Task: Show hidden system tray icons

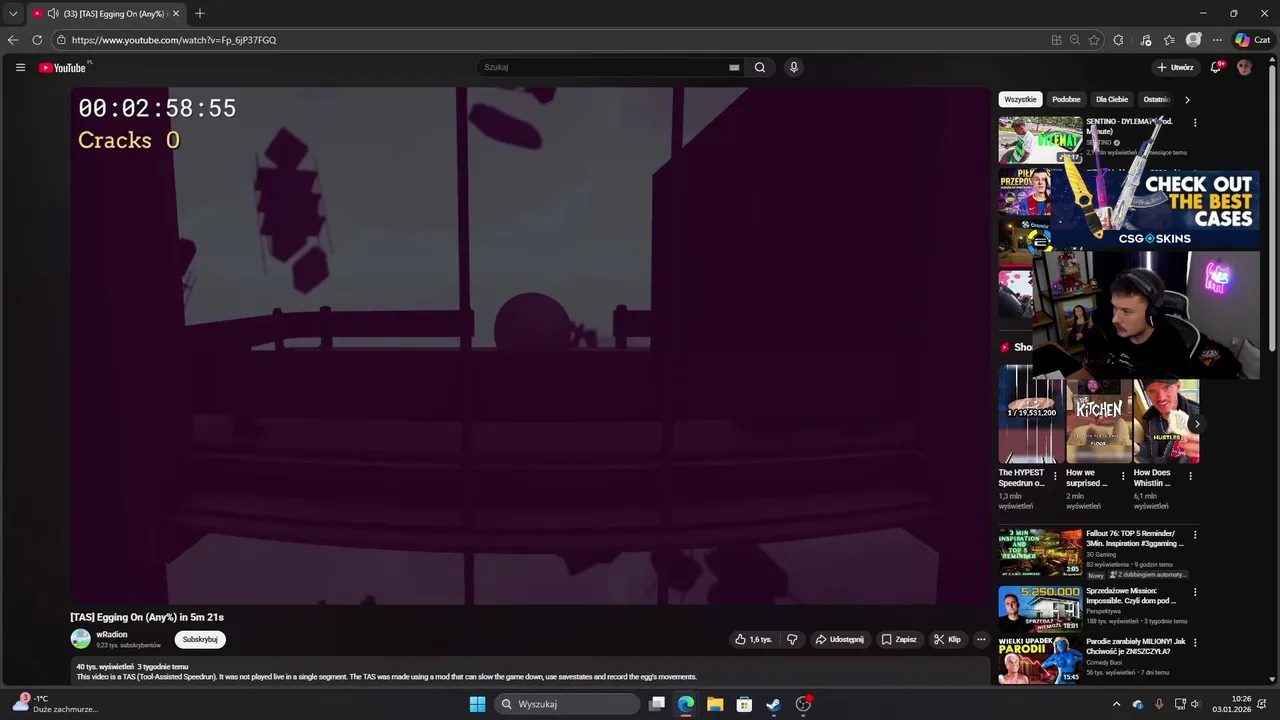Action: pyautogui.click(x=1116, y=704)
